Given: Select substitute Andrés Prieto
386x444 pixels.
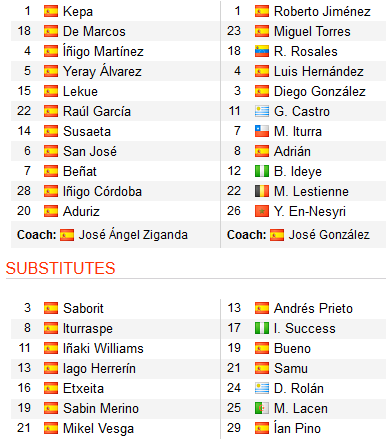Looking at the screenshot, I should (x=313, y=308).
